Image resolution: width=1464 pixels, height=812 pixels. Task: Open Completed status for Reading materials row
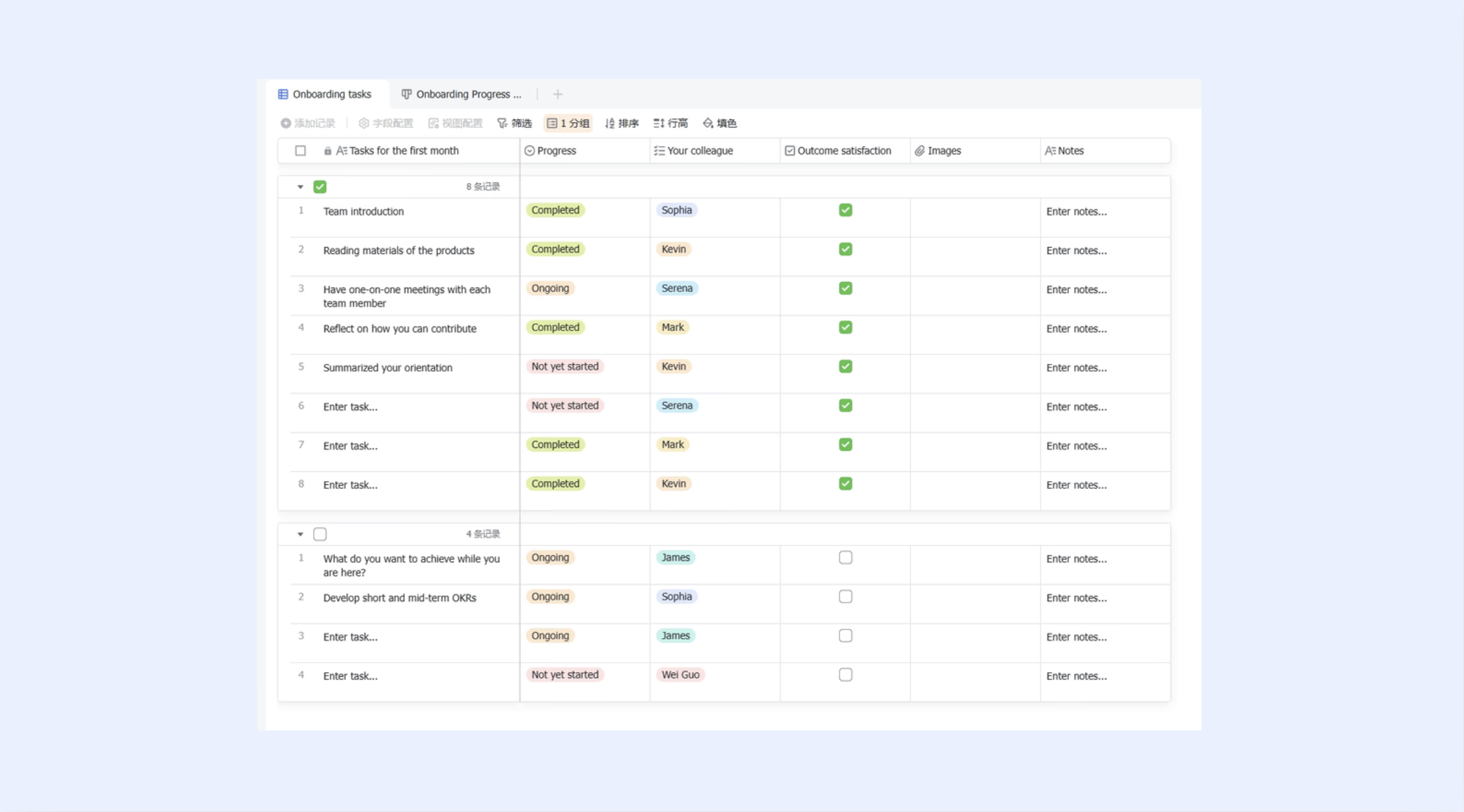click(x=555, y=249)
